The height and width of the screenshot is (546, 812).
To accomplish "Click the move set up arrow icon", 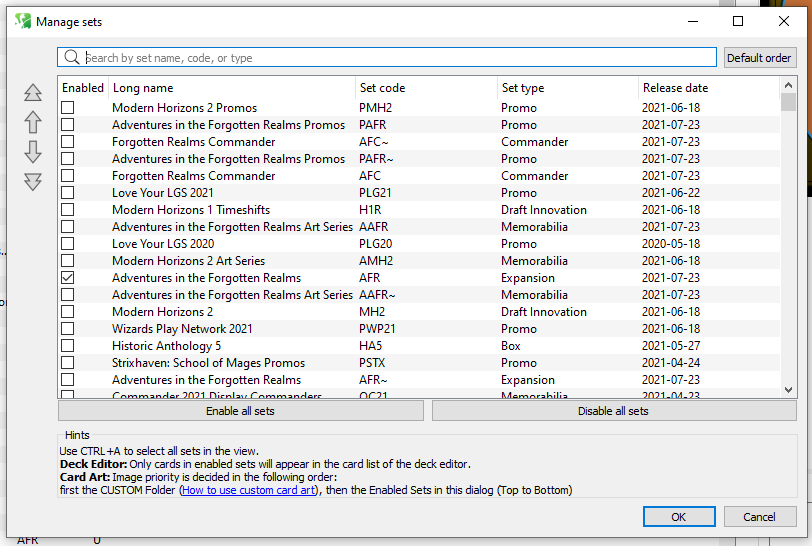I will coord(33,122).
